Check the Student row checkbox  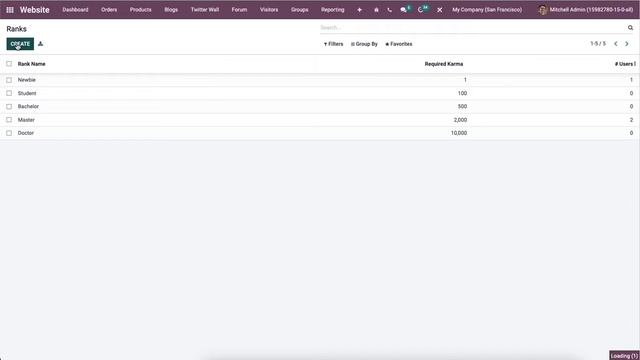pyautogui.click(x=9, y=93)
